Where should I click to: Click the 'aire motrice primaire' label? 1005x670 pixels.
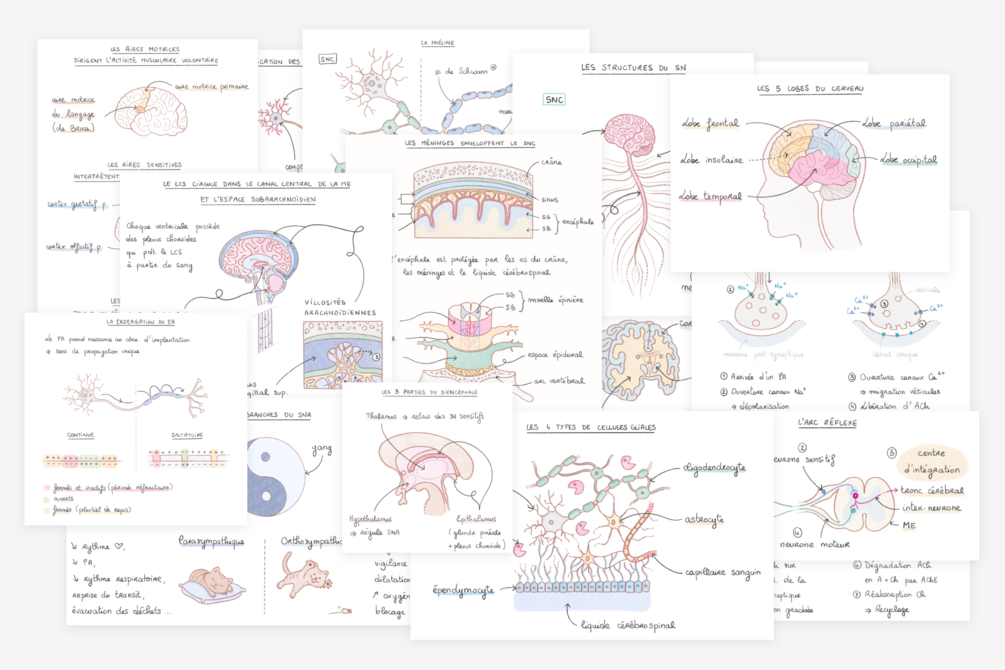[x=211, y=86]
